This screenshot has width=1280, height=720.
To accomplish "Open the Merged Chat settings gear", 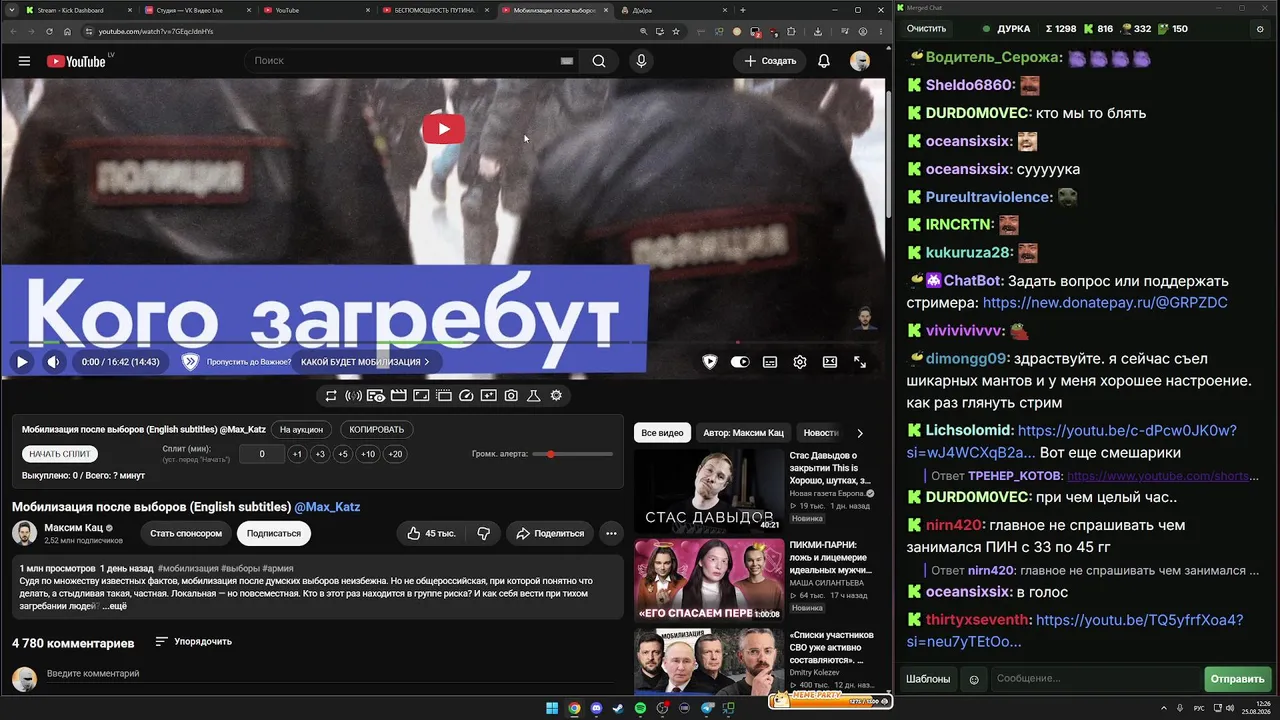I will [1260, 29].
